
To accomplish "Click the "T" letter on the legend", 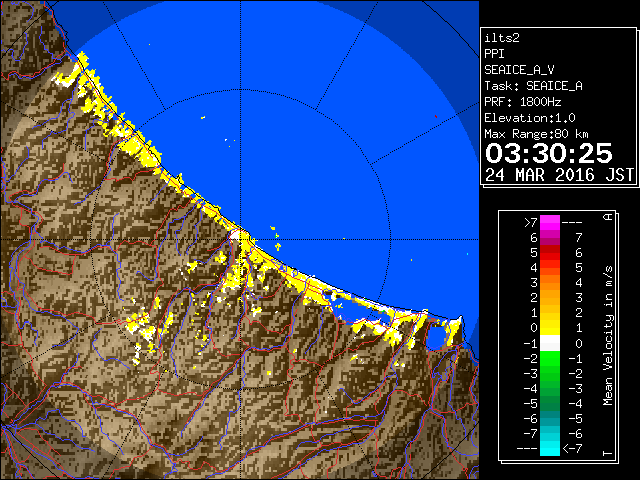I will pyautogui.click(x=608, y=453).
